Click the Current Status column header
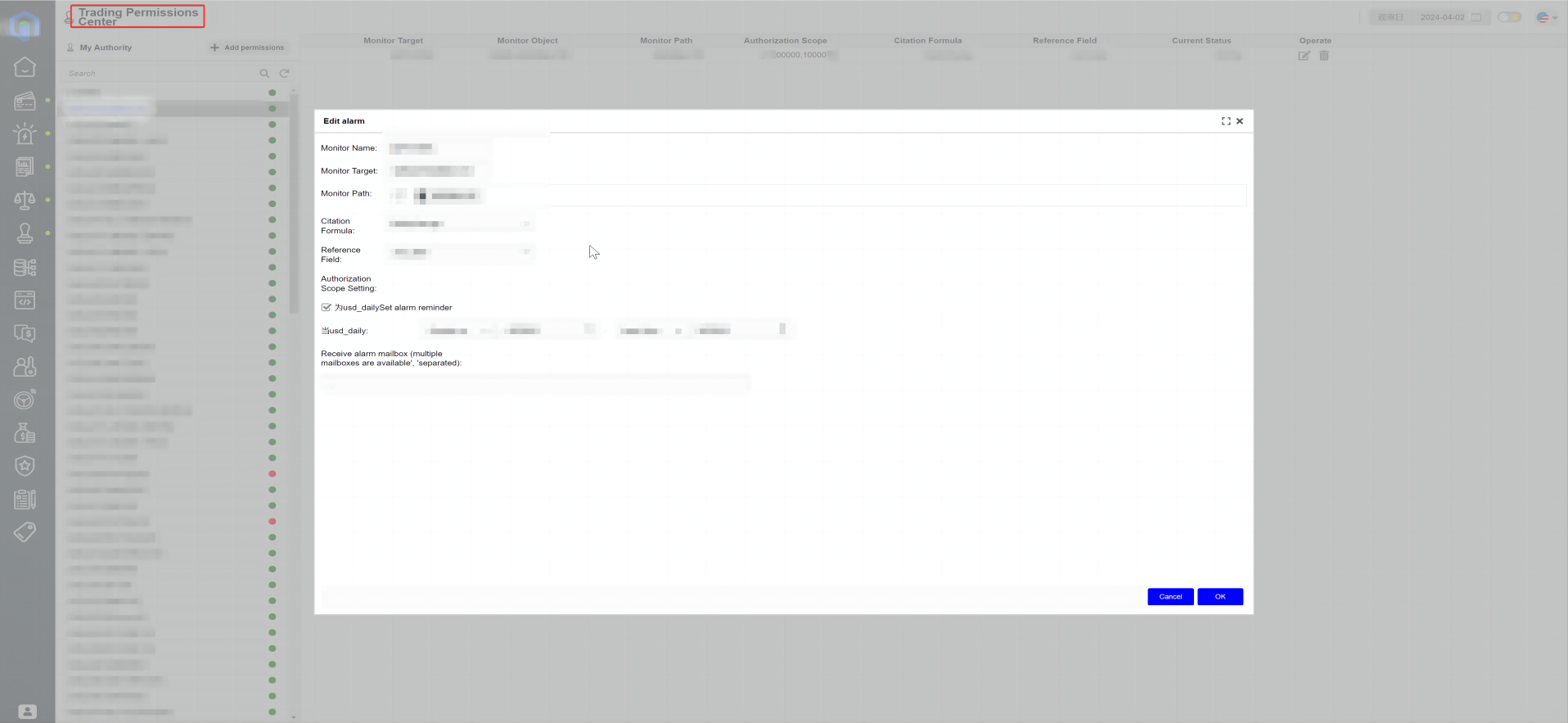This screenshot has width=1568, height=723. pyautogui.click(x=1201, y=41)
